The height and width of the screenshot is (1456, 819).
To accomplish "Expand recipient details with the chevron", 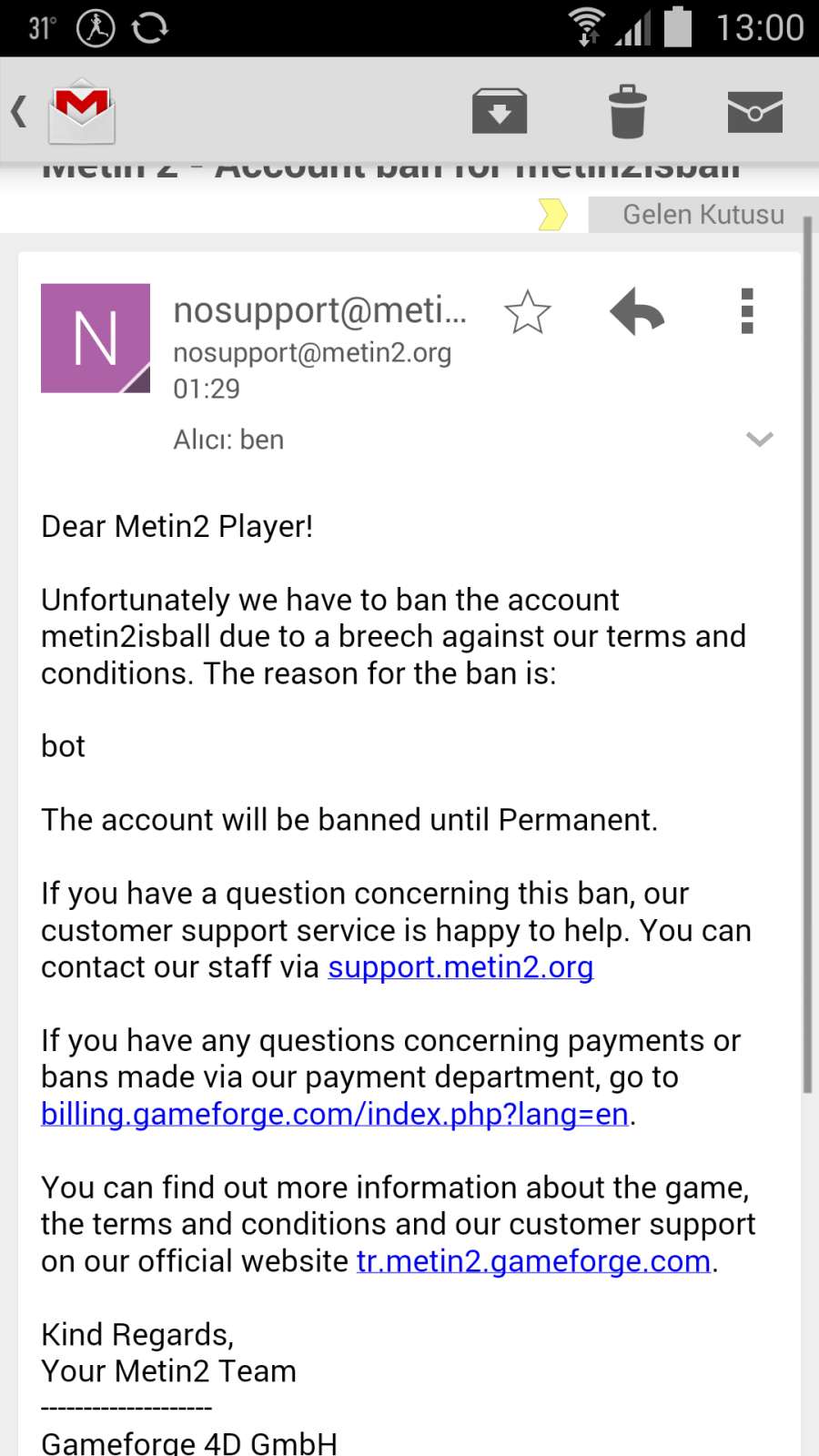I will [x=759, y=440].
